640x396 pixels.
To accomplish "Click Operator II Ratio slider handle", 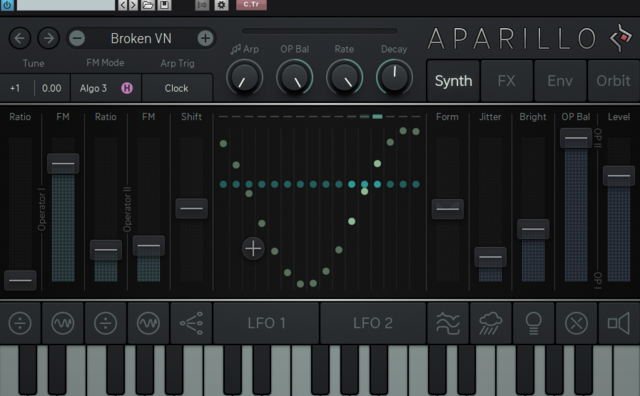I will click(x=106, y=250).
